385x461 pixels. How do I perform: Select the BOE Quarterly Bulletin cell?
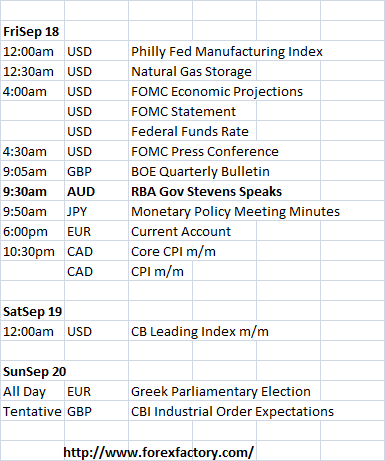click(x=200, y=172)
